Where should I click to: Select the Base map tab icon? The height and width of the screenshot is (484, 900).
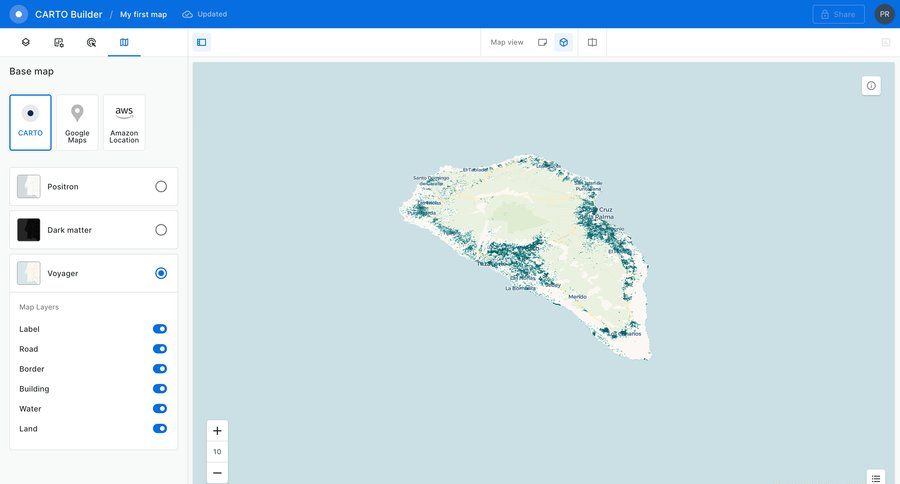click(124, 42)
